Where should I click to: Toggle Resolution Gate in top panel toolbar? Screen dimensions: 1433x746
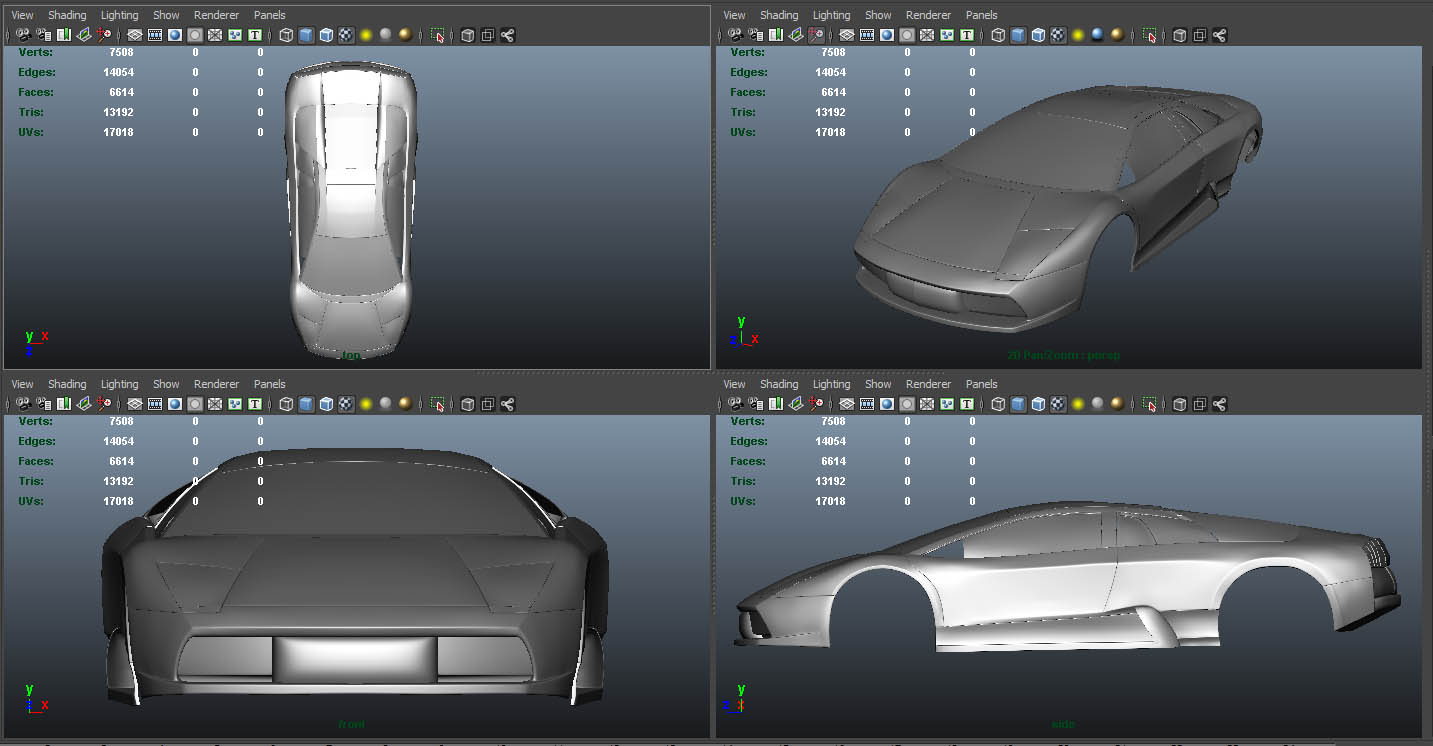tap(175, 35)
